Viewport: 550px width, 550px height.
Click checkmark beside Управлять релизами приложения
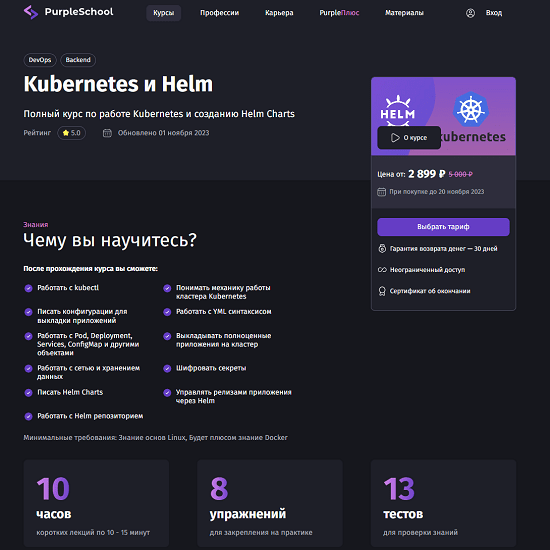(167, 393)
